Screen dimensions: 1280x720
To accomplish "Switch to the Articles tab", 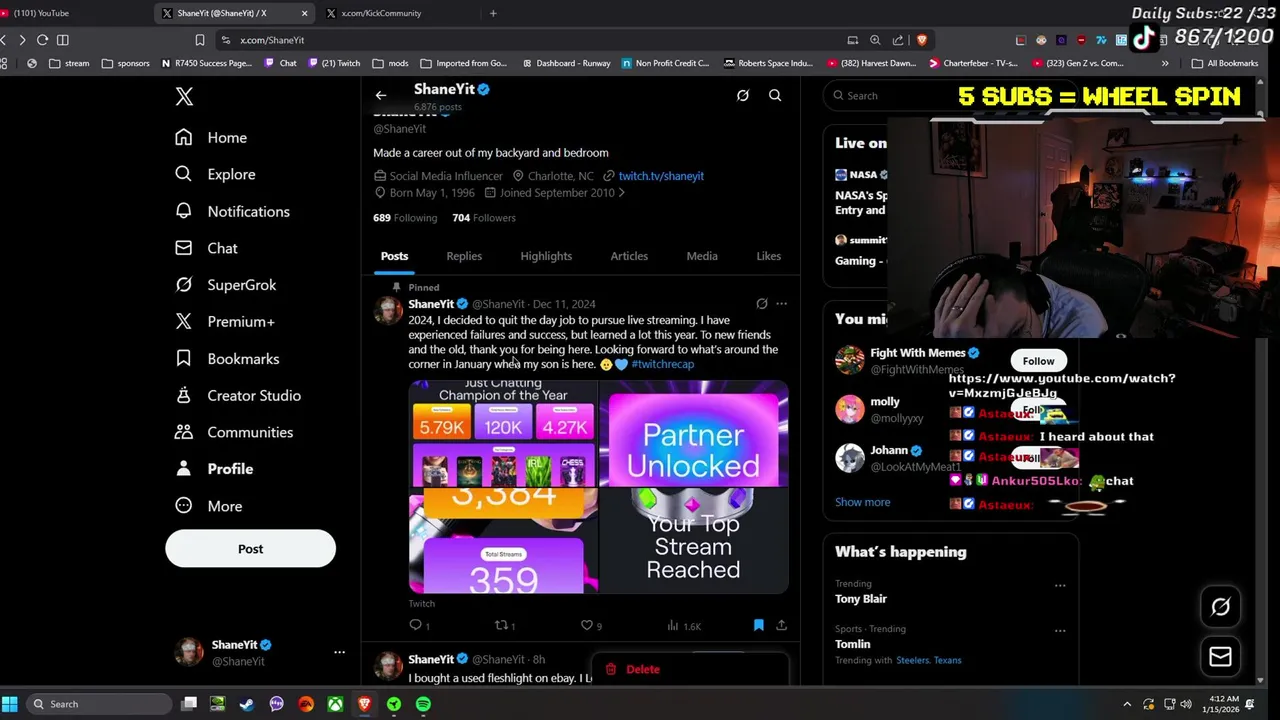I will (629, 256).
